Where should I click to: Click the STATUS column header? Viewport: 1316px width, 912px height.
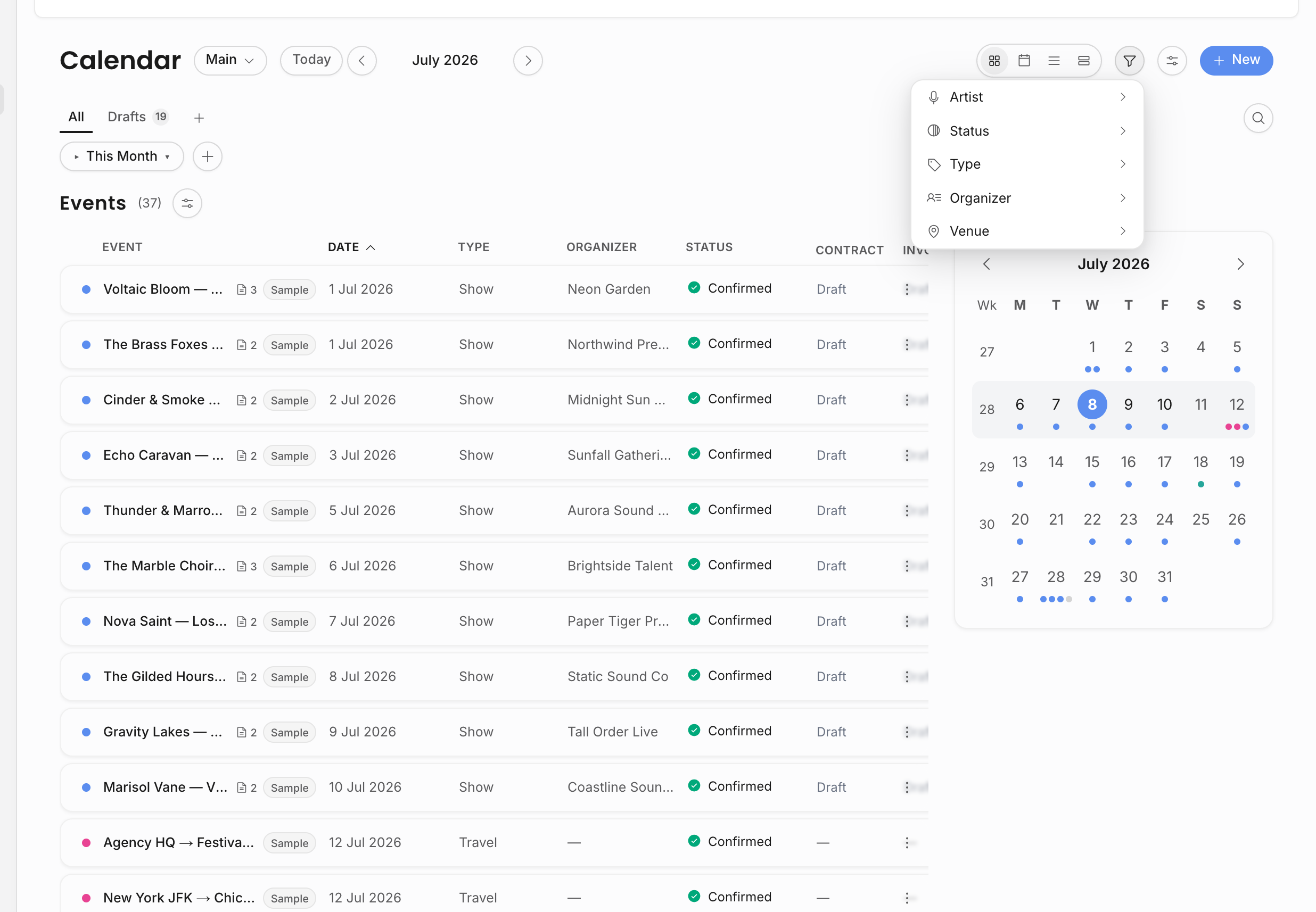tap(709, 247)
